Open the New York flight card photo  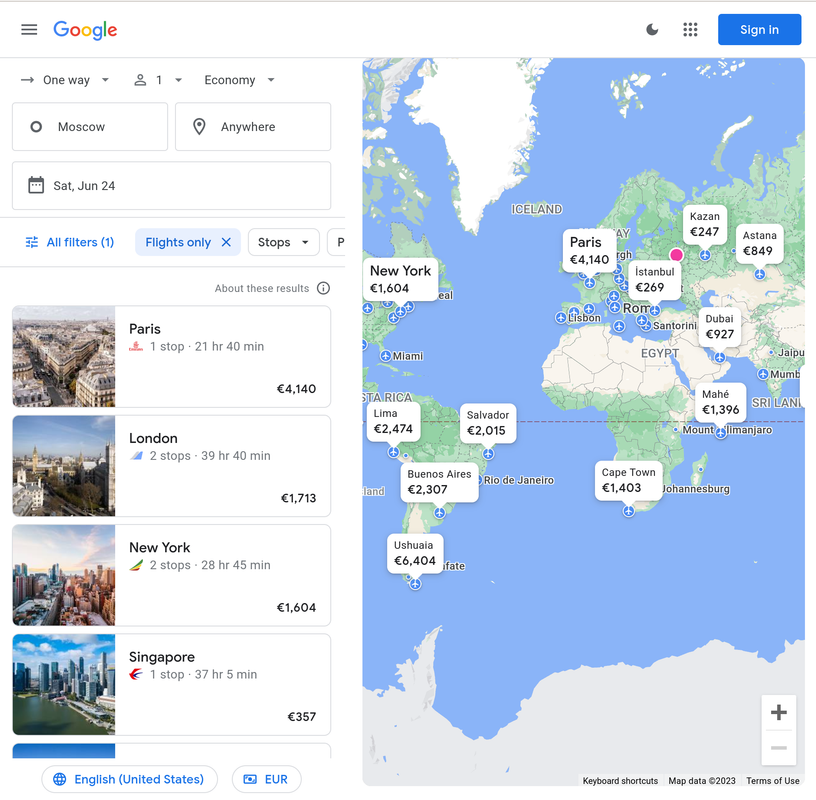tap(64, 575)
